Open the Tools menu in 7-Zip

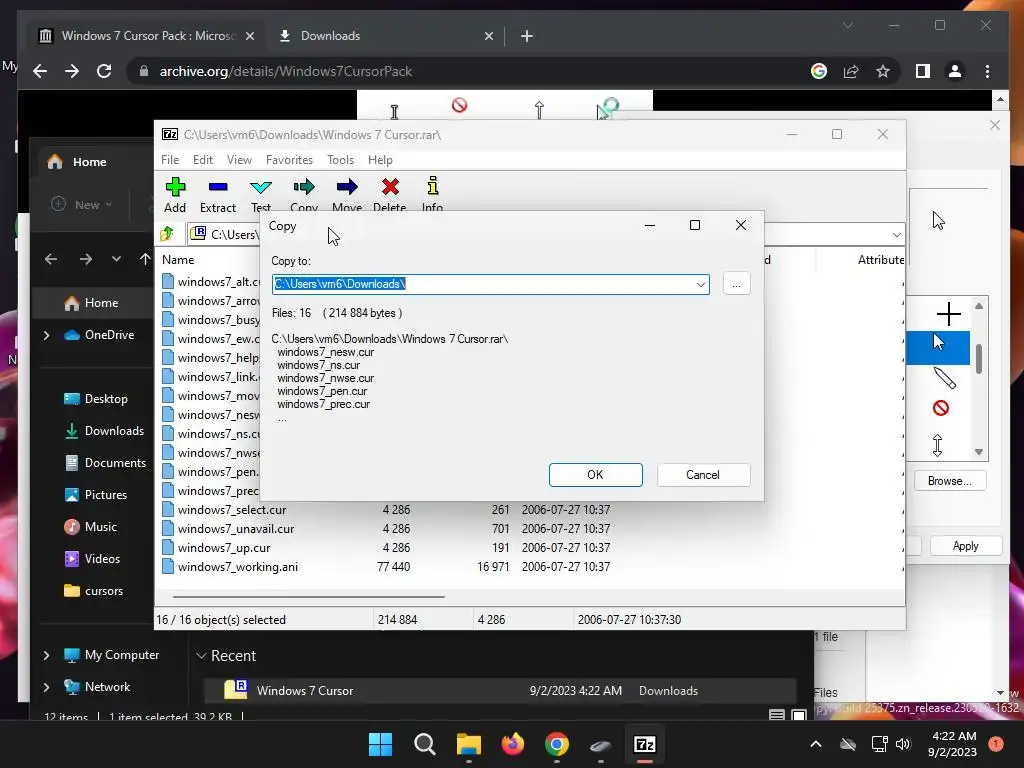point(340,159)
